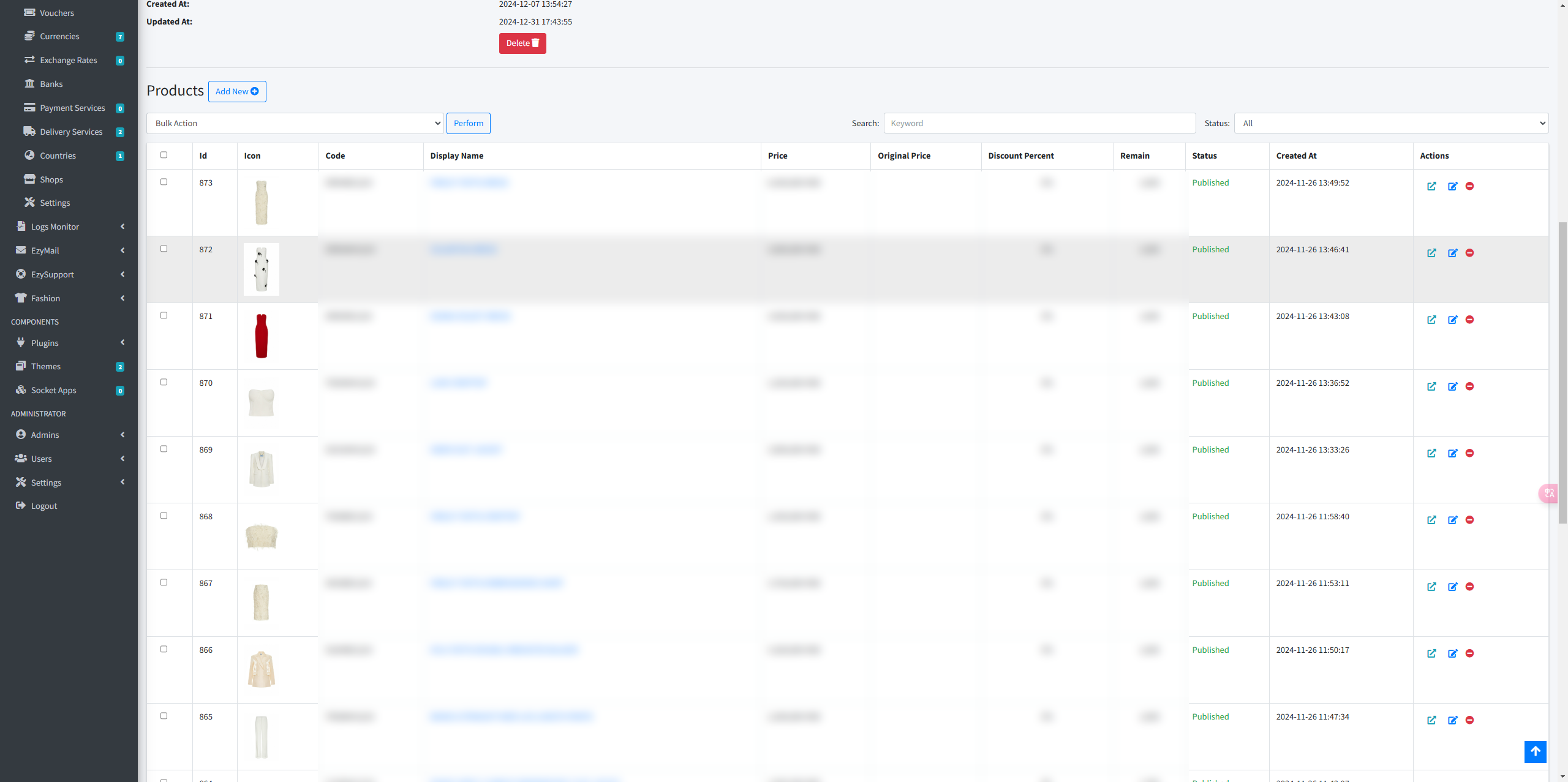Remove product 871 with red minus icon
Screen dimensions: 1568x782
pyautogui.click(x=1469, y=320)
